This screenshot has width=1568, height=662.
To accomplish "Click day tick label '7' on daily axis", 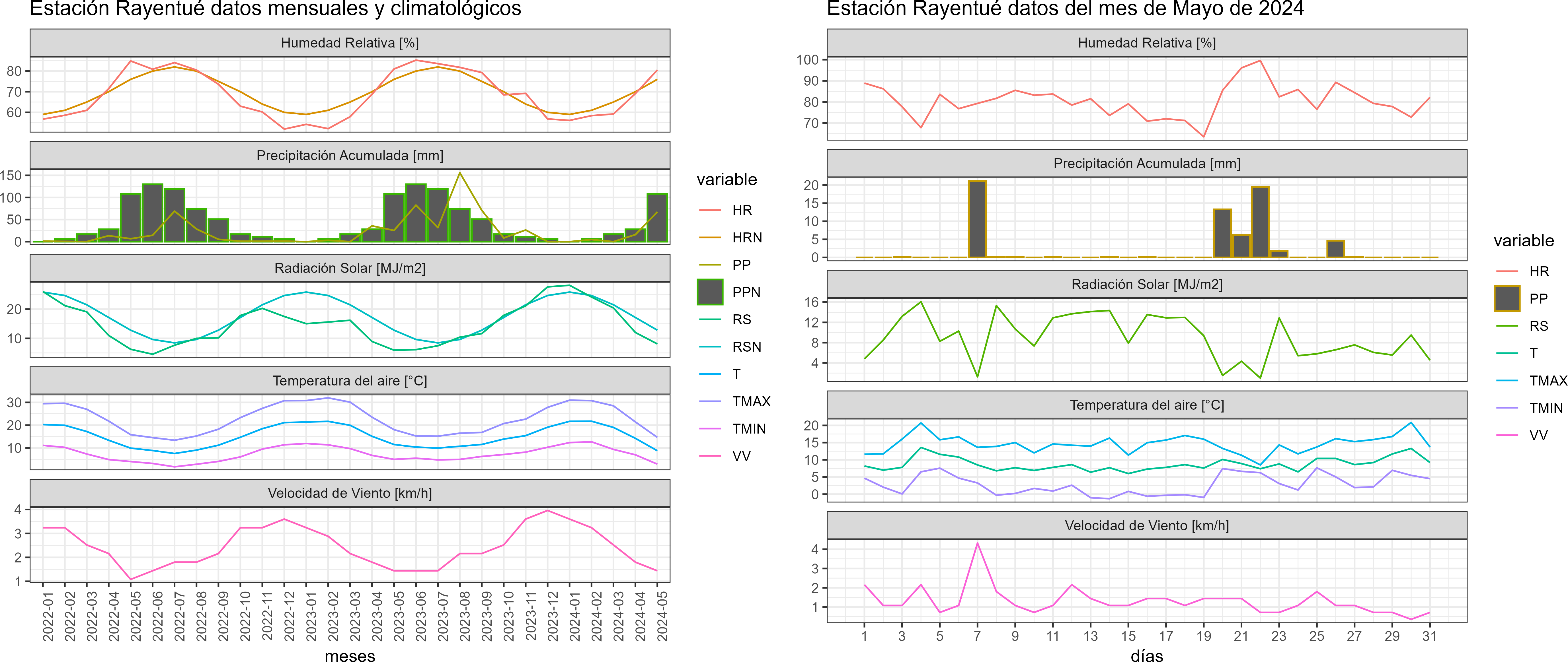I will (977, 636).
